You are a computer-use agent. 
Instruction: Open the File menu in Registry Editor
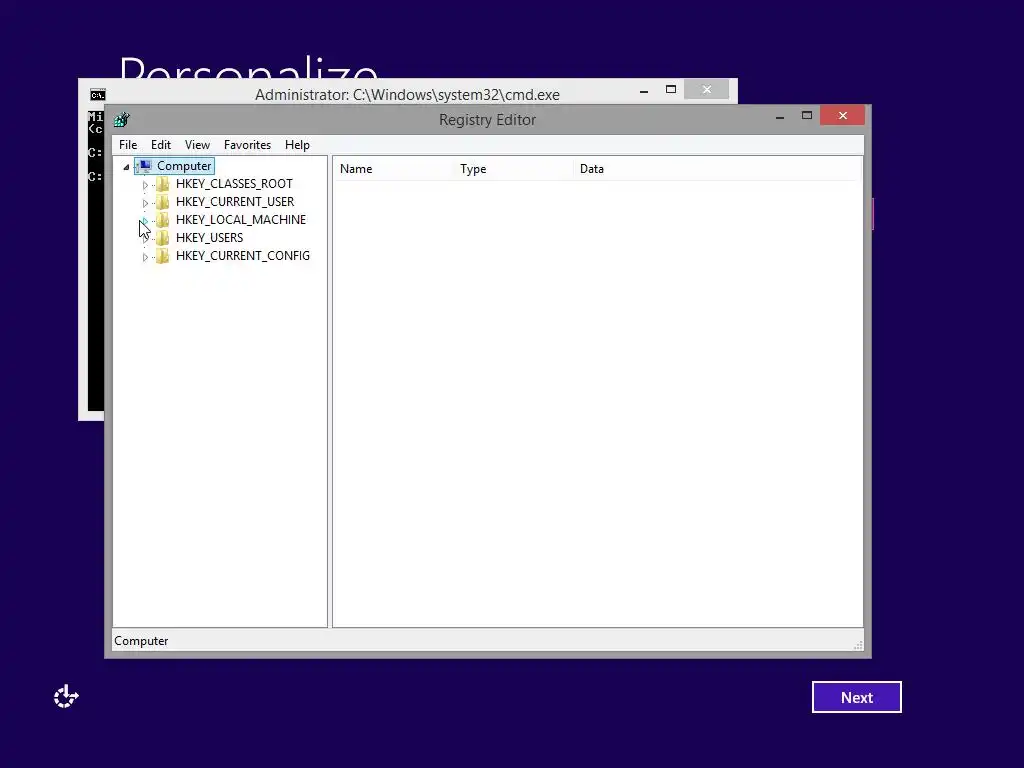[x=128, y=145]
